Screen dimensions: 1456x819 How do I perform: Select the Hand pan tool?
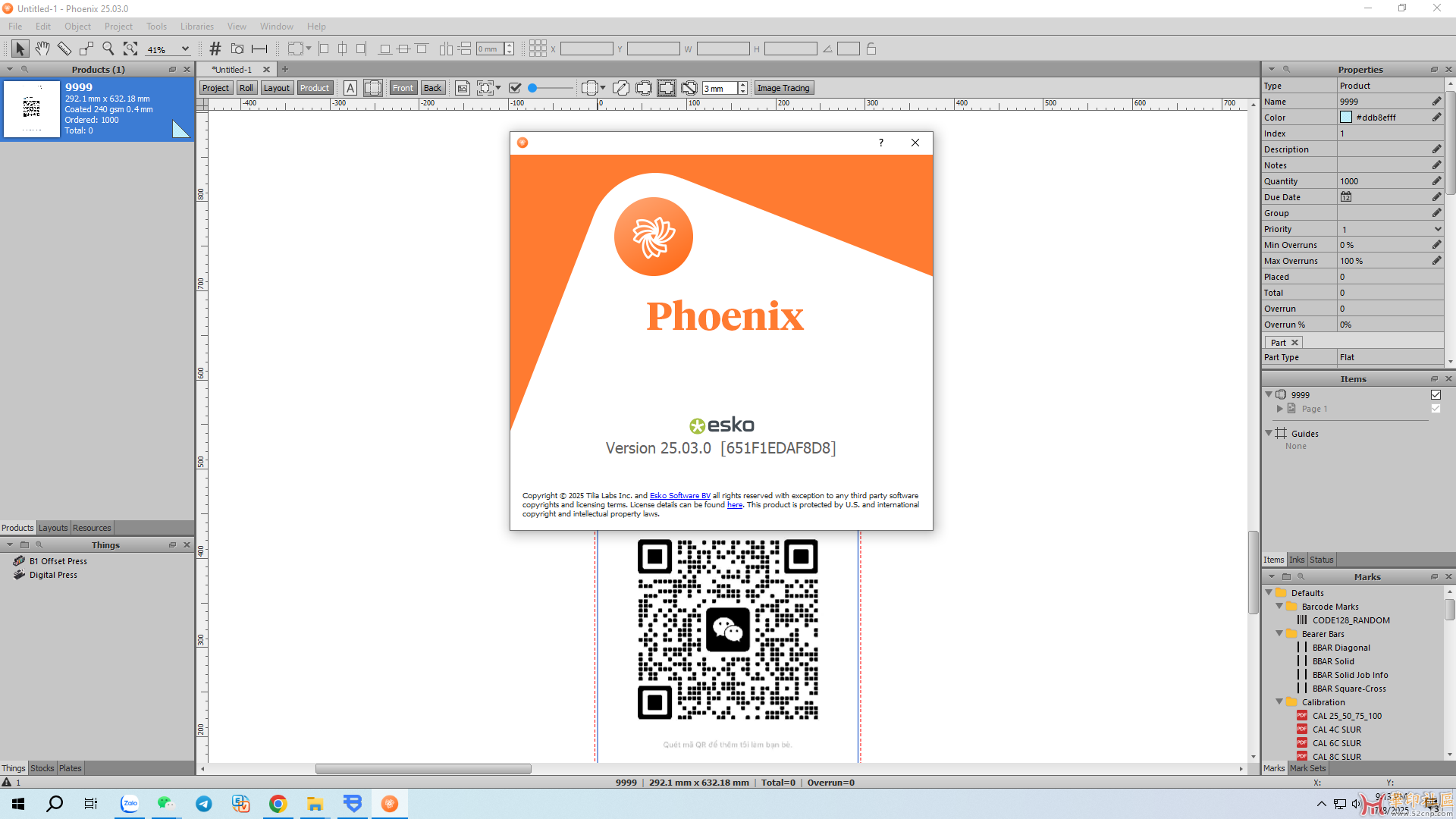(42, 49)
